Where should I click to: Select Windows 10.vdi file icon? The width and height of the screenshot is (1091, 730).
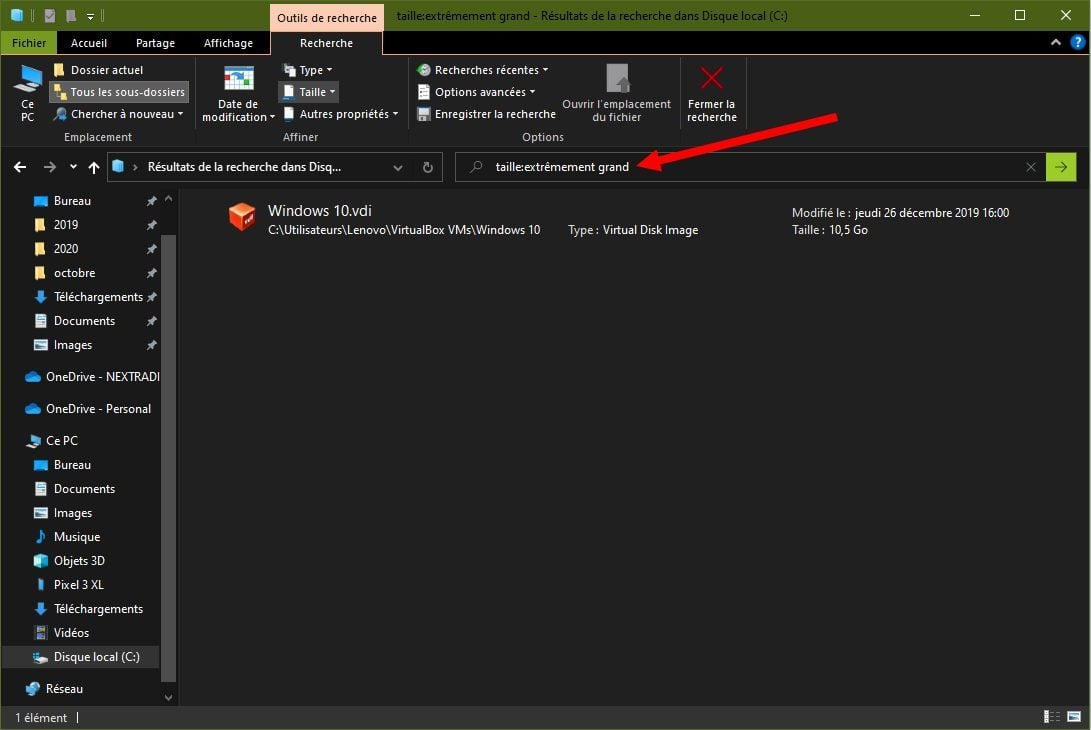[x=242, y=216]
